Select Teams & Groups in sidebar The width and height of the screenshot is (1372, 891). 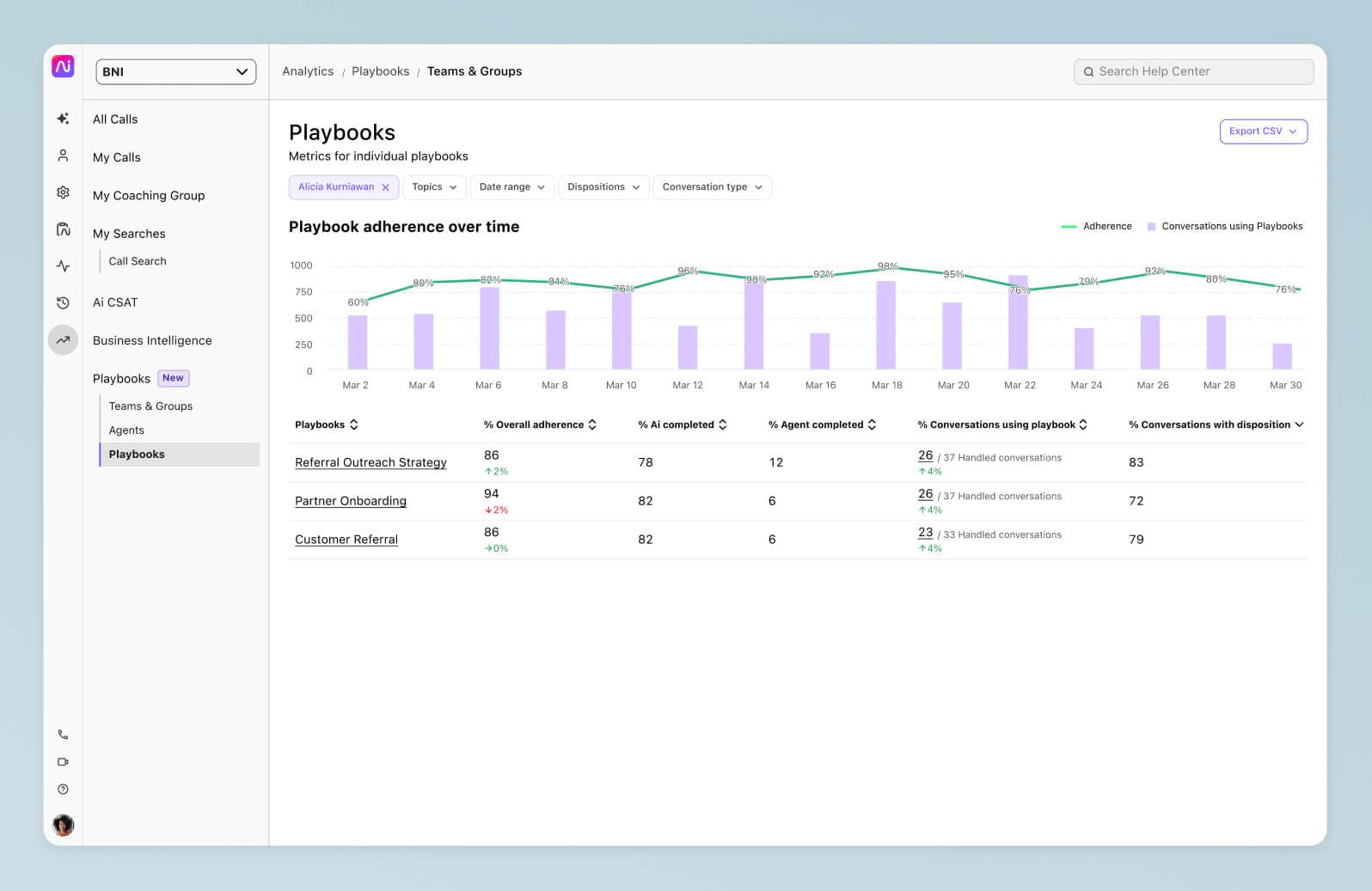[150, 406]
